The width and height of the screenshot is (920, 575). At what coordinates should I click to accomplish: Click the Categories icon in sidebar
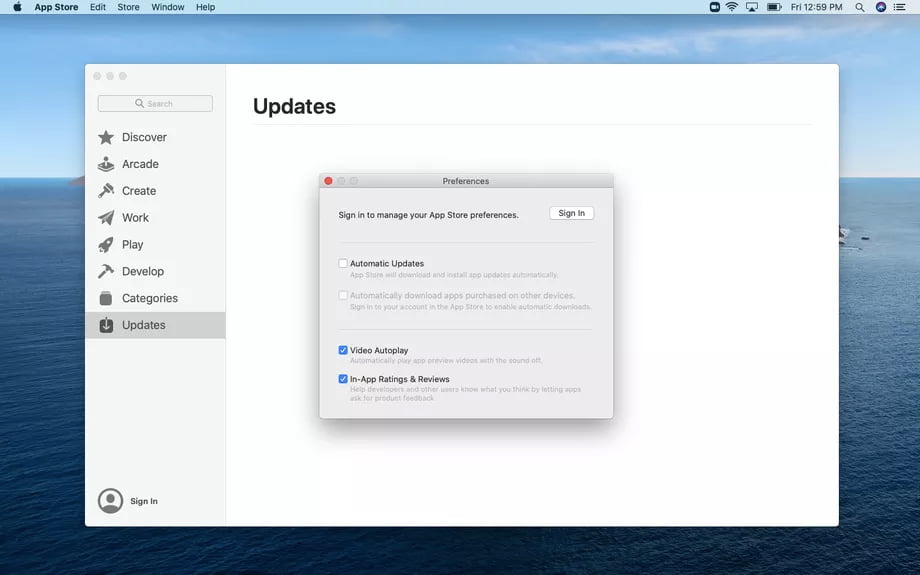(x=106, y=298)
